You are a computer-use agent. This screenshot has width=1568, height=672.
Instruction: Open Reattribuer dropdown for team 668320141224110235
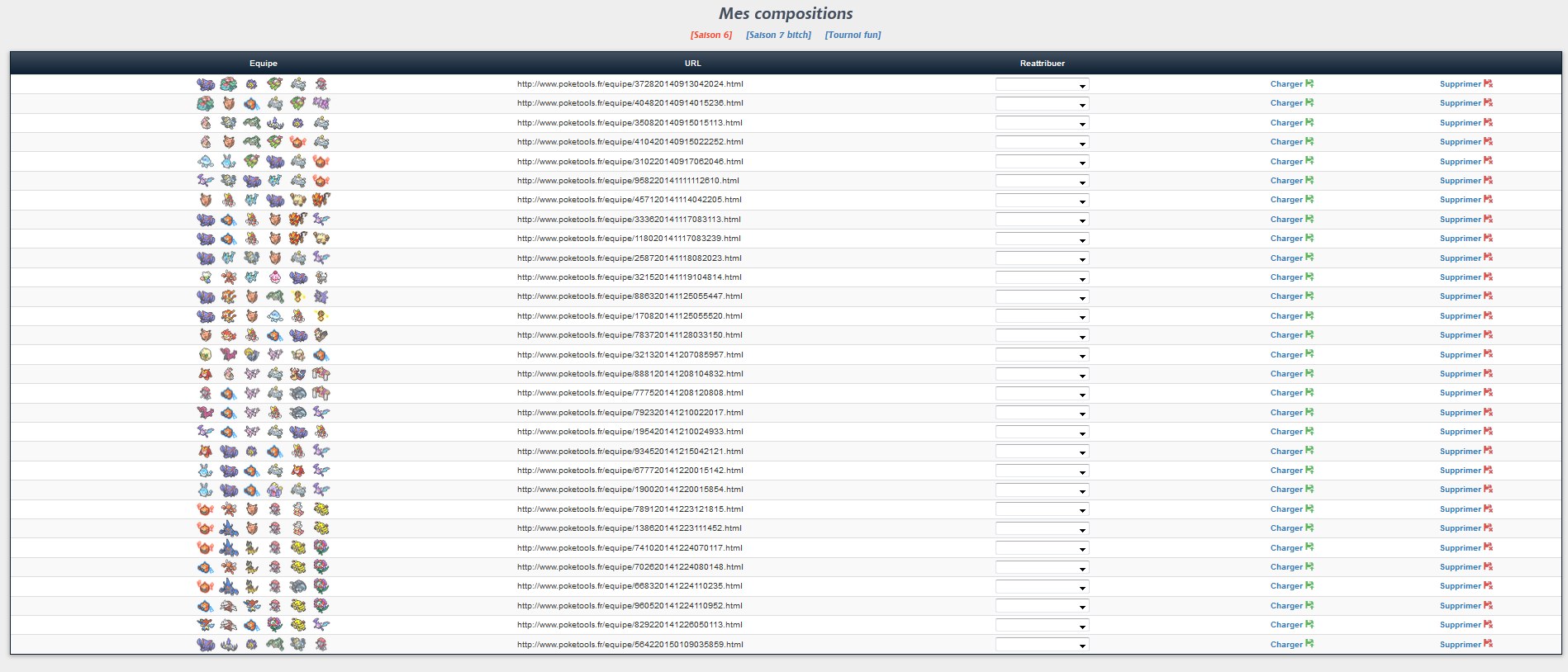(1043, 587)
